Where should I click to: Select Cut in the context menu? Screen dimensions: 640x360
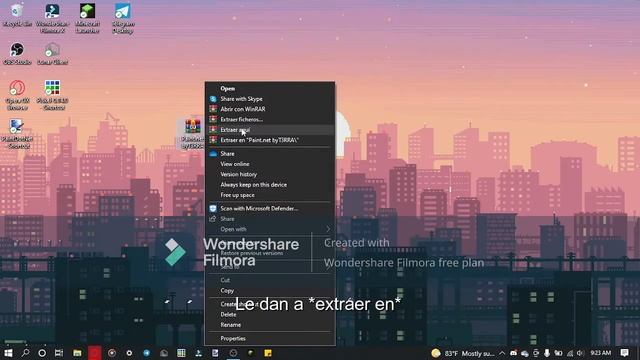point(270,280)
